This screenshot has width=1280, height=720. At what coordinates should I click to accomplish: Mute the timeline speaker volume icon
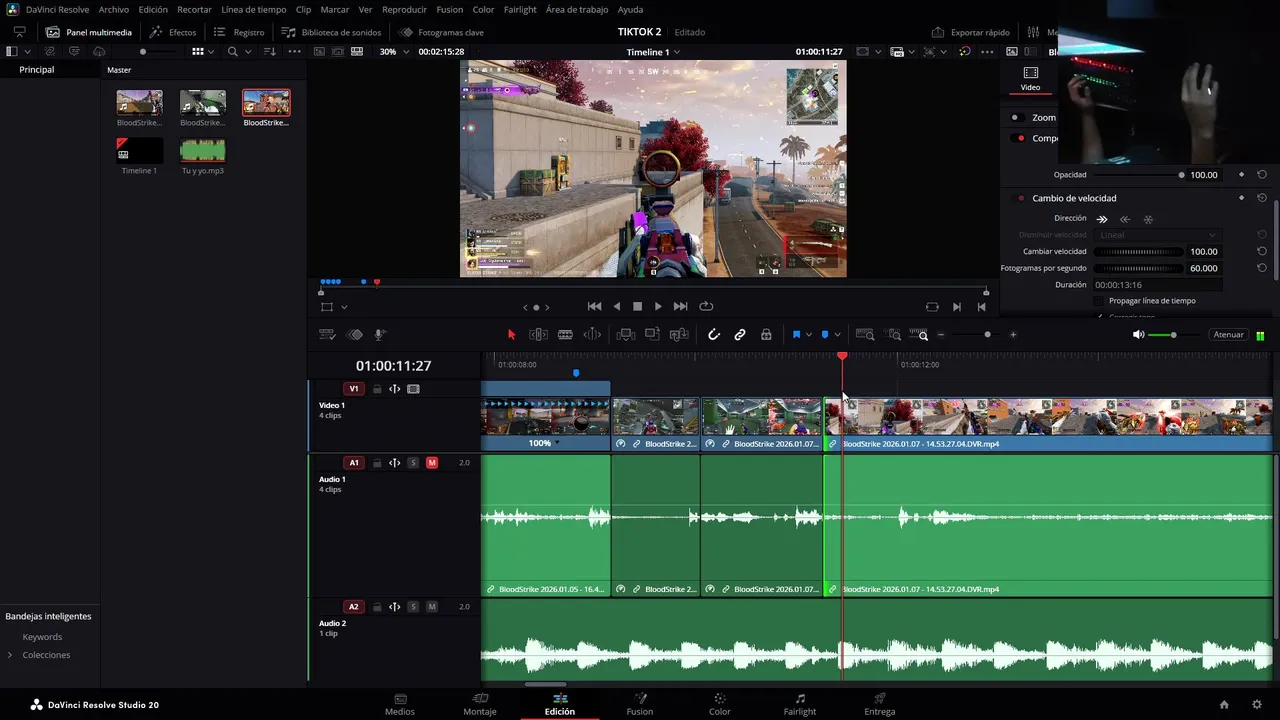pyautogui.click(x=1138, y=335)
